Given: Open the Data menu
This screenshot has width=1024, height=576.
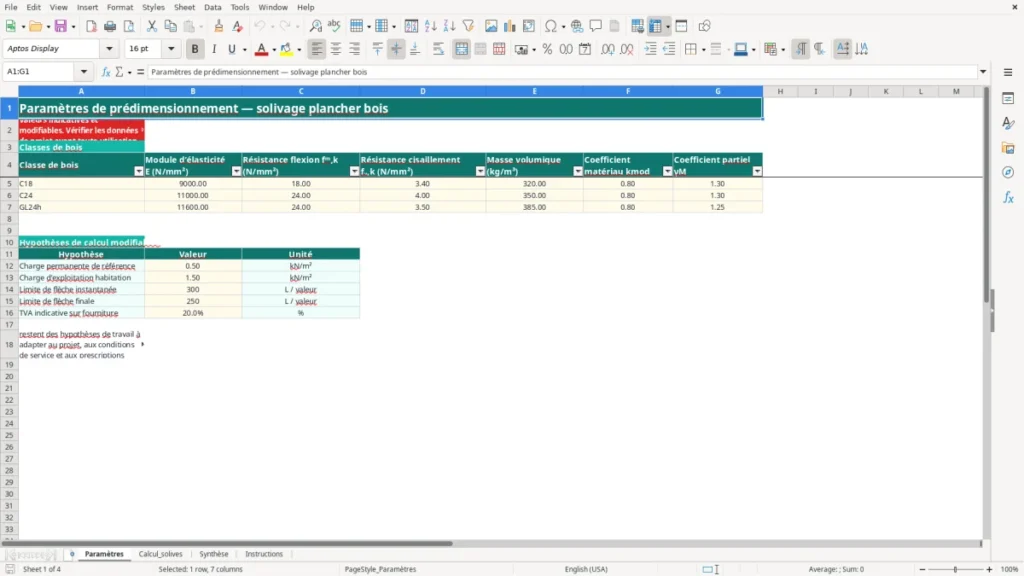Looking at the screenshot, I should 213,7.
